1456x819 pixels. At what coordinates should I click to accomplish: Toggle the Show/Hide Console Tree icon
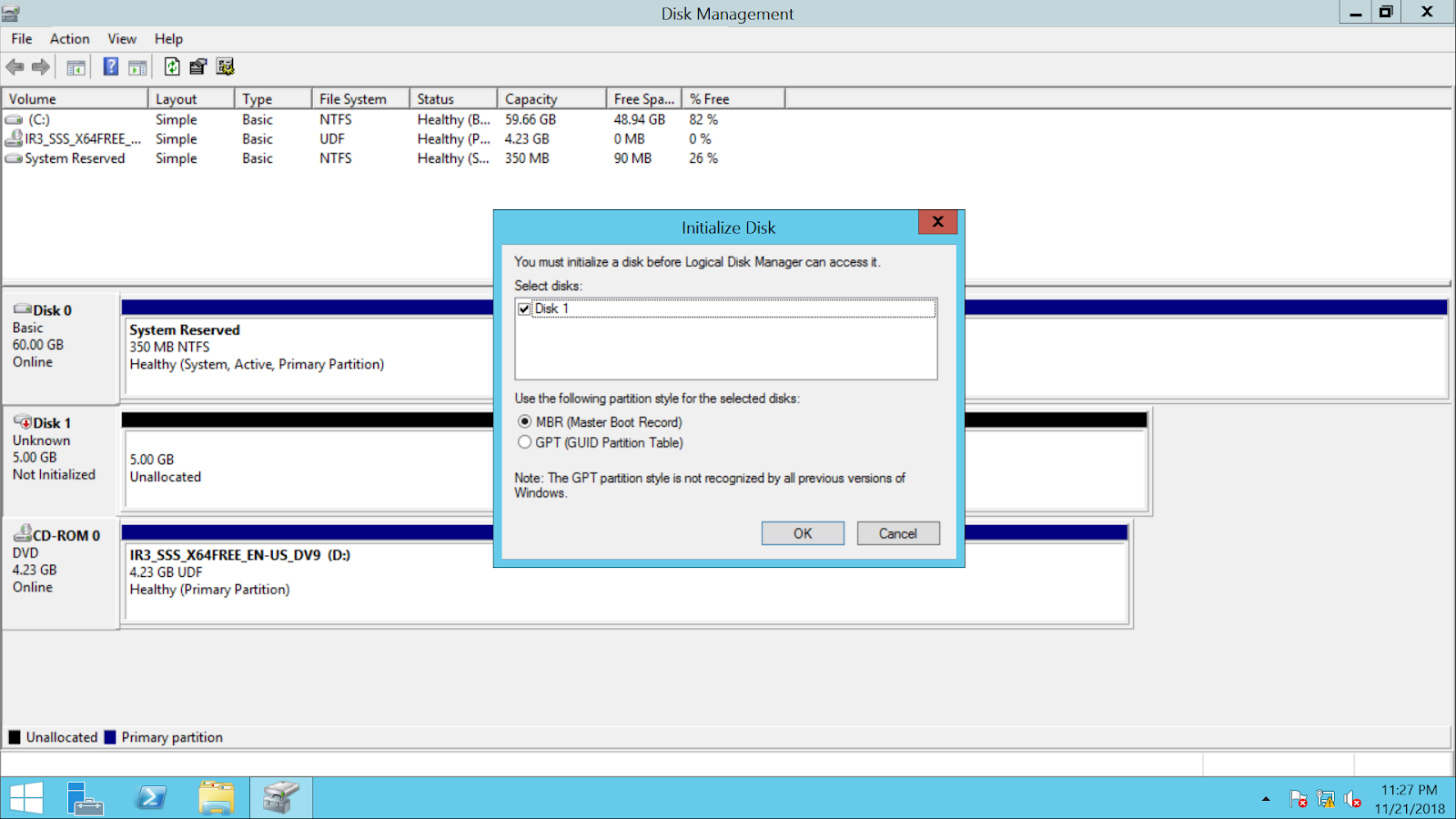[x=76, y=66]
